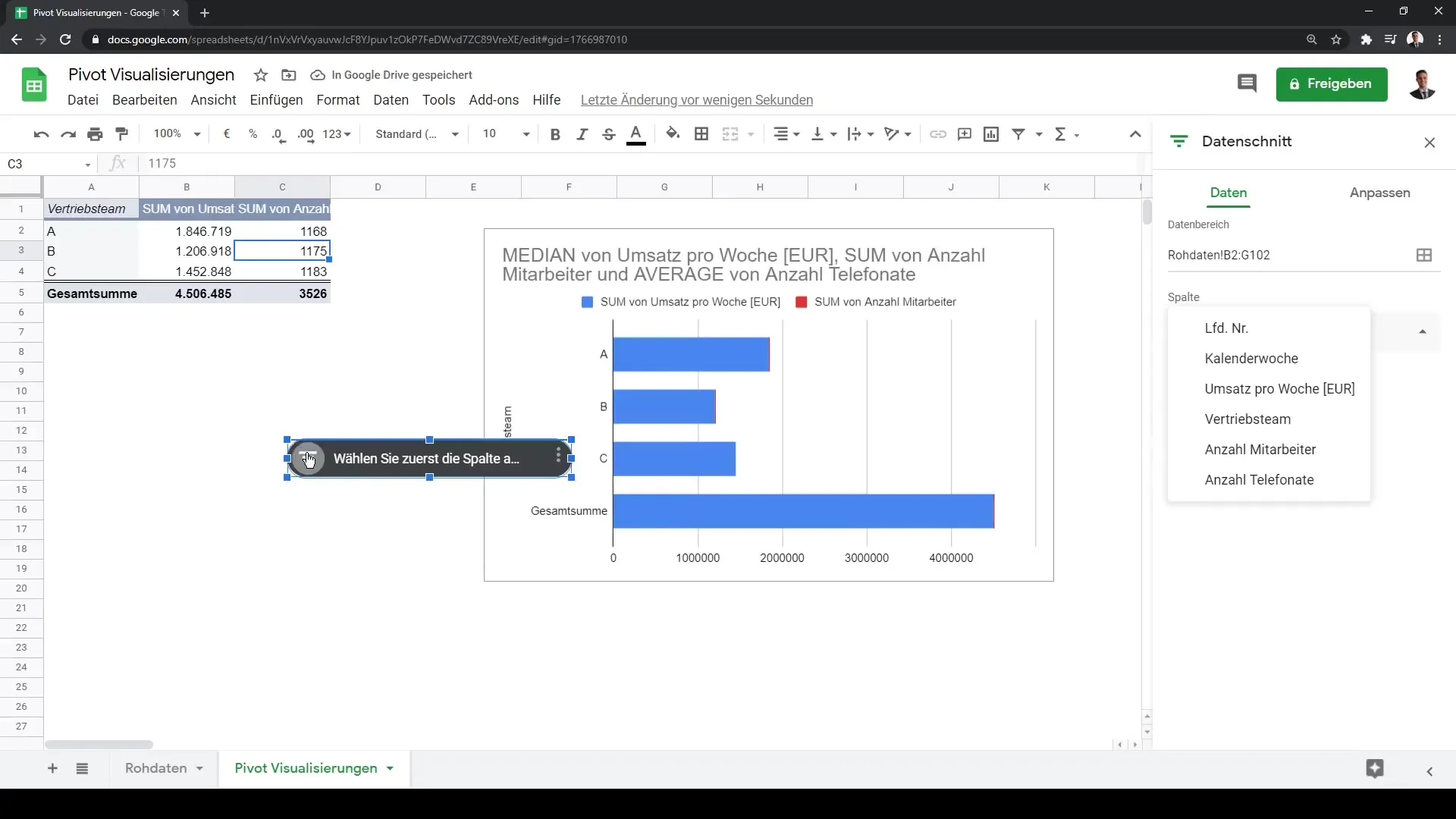
Task: Open the Explore button
Action: (1375, 769)
